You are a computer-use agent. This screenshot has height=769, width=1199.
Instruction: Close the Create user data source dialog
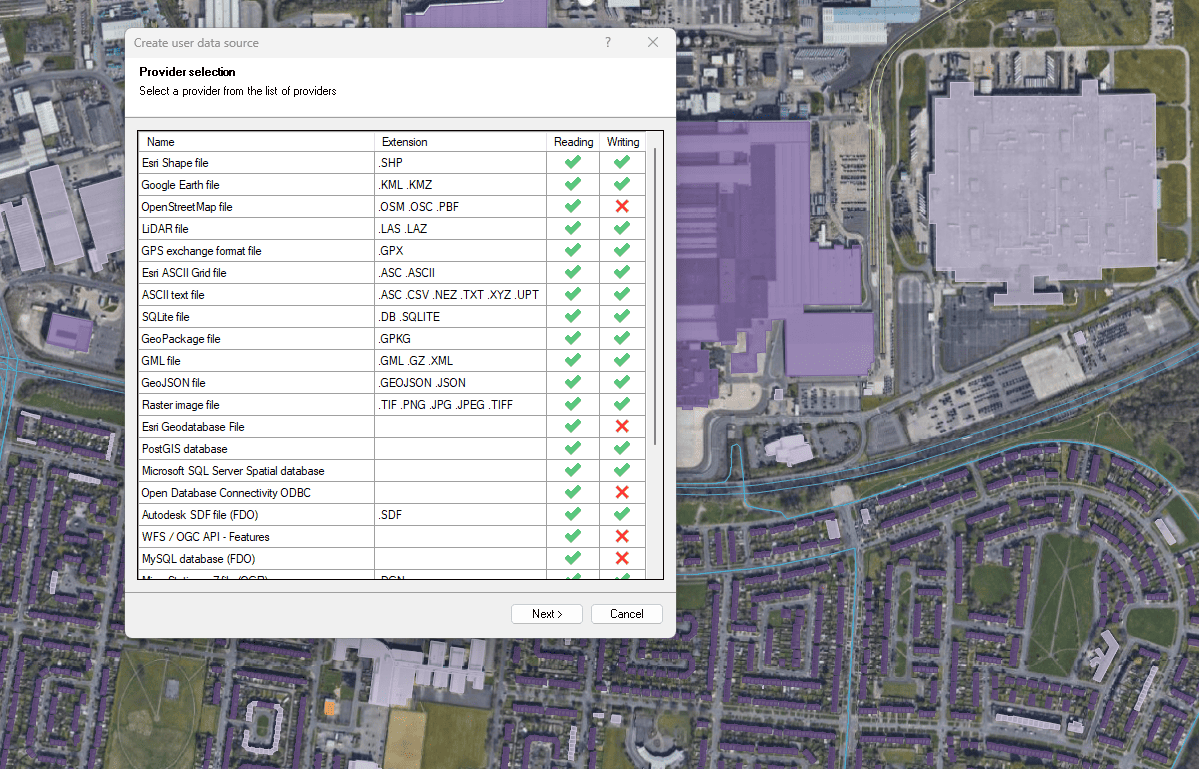point(653,43)
